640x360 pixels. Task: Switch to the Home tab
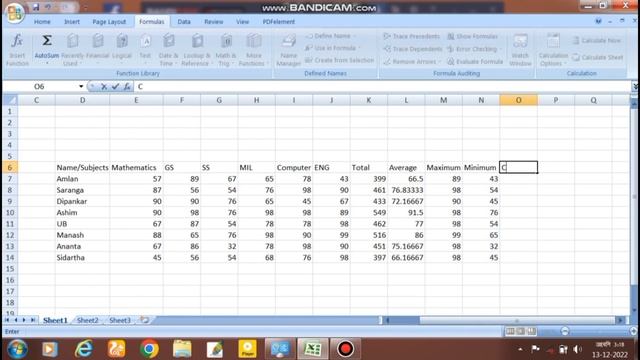pyautogui.click(x=42, y=22)
